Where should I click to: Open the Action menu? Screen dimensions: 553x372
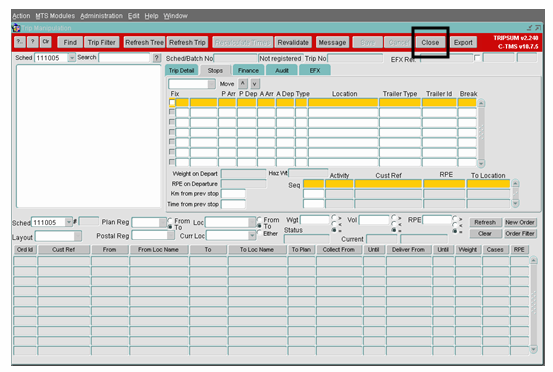(21, 16)
